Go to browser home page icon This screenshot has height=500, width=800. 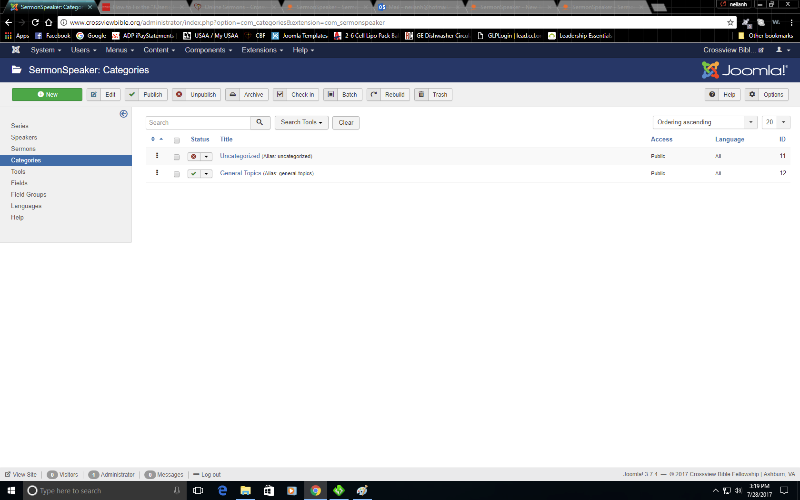click(x=48, y=22)
